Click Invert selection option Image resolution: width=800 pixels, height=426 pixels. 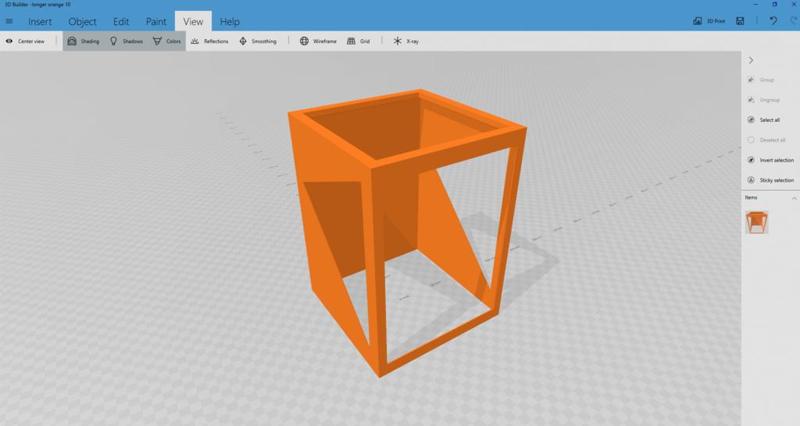click(770, 160)
